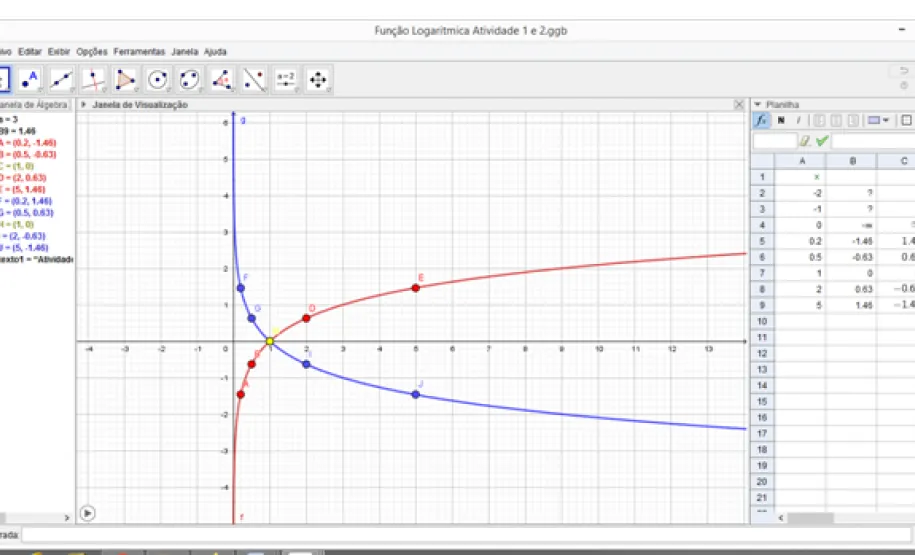Select the Angle tool
The width and height of the screenshot is (915, 555).
coord(222,79)
